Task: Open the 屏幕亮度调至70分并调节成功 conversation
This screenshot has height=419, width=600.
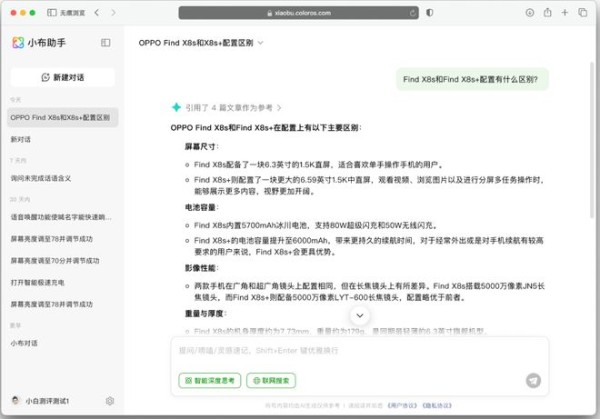Action: tap(55, 261)
